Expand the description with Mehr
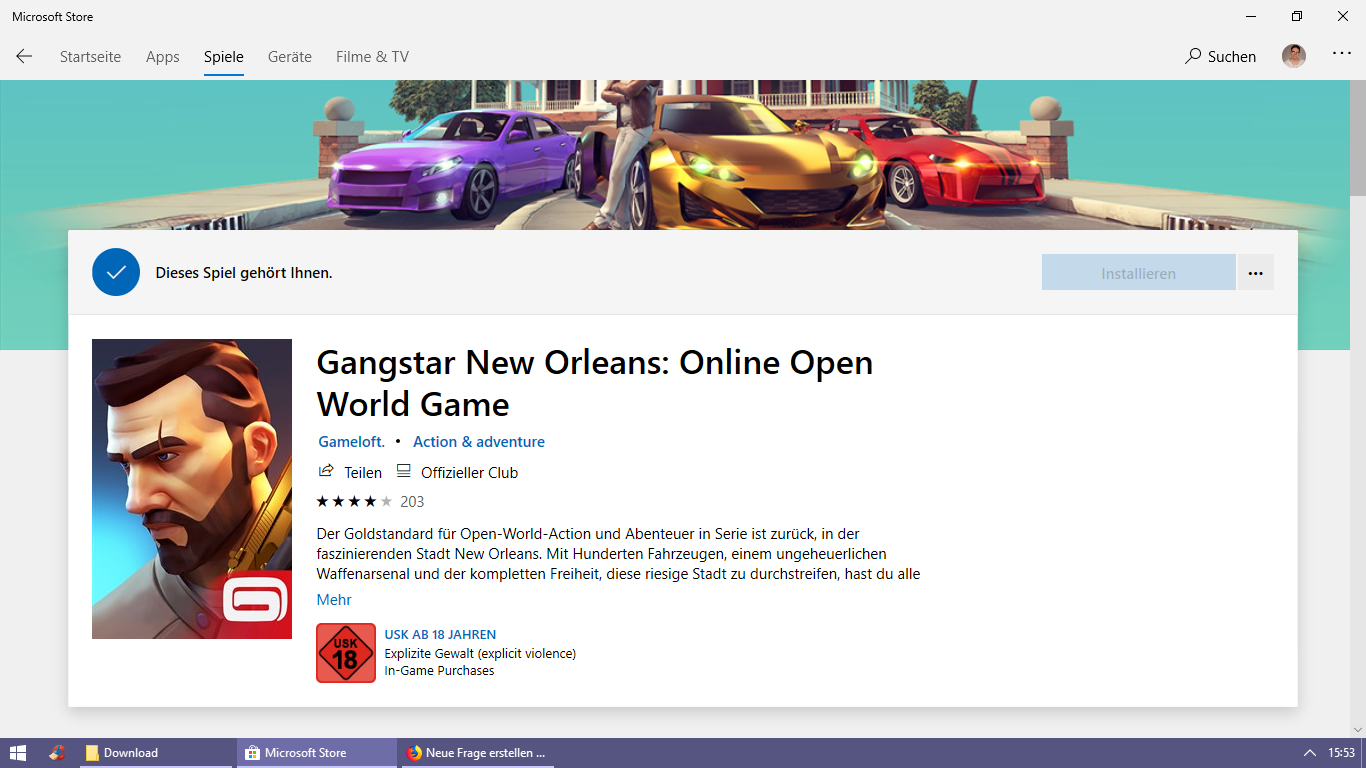 click(x=334, y=600)
